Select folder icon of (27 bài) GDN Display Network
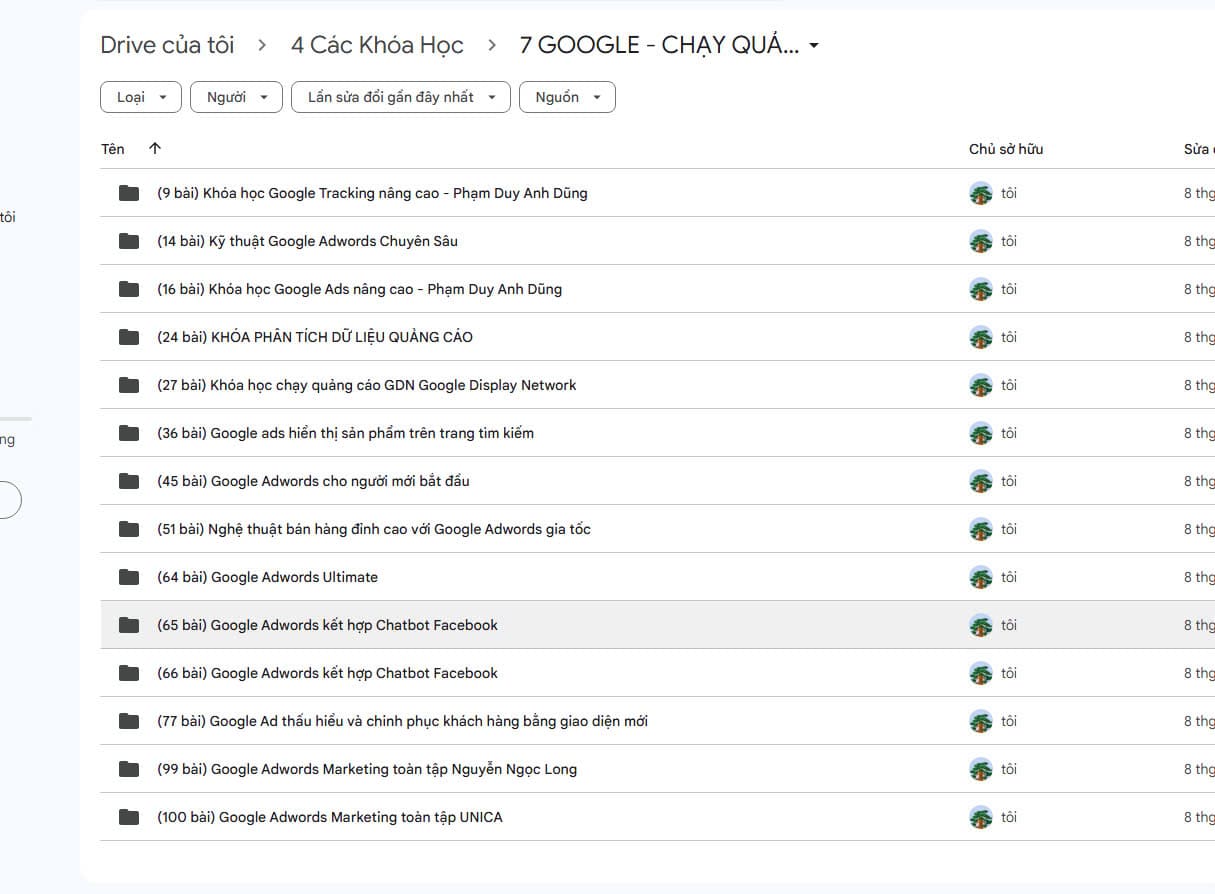 [129, 385]
